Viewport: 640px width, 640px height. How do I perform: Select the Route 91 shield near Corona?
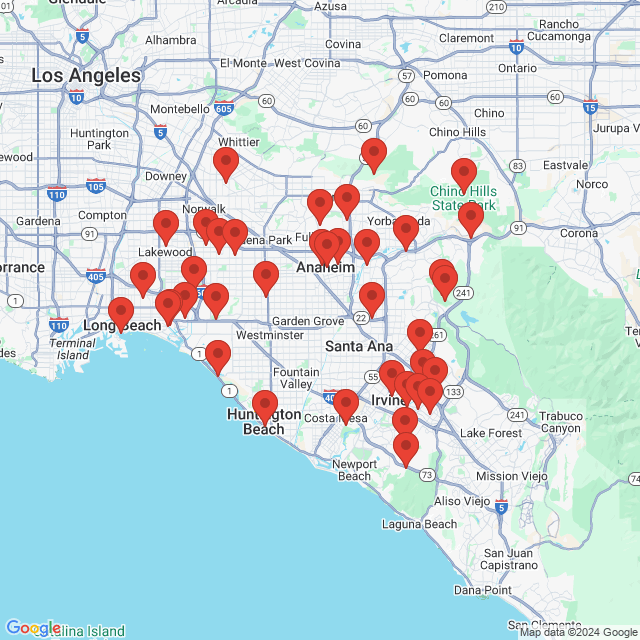coord(518,228)
